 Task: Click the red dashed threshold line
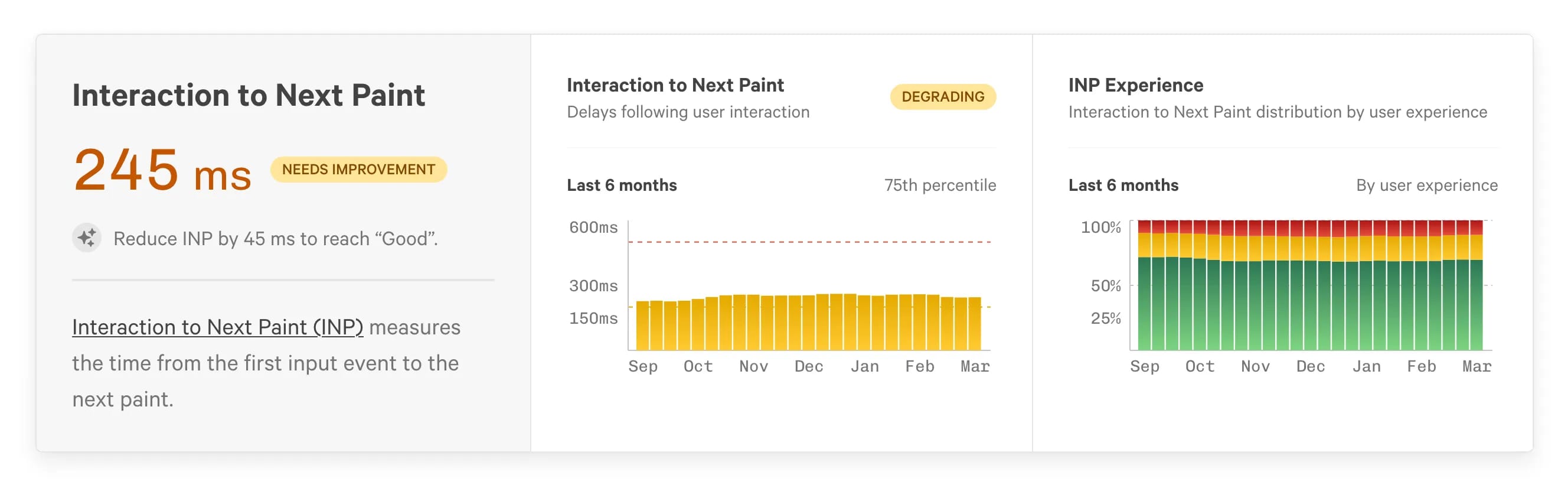[x=809, y=242]
